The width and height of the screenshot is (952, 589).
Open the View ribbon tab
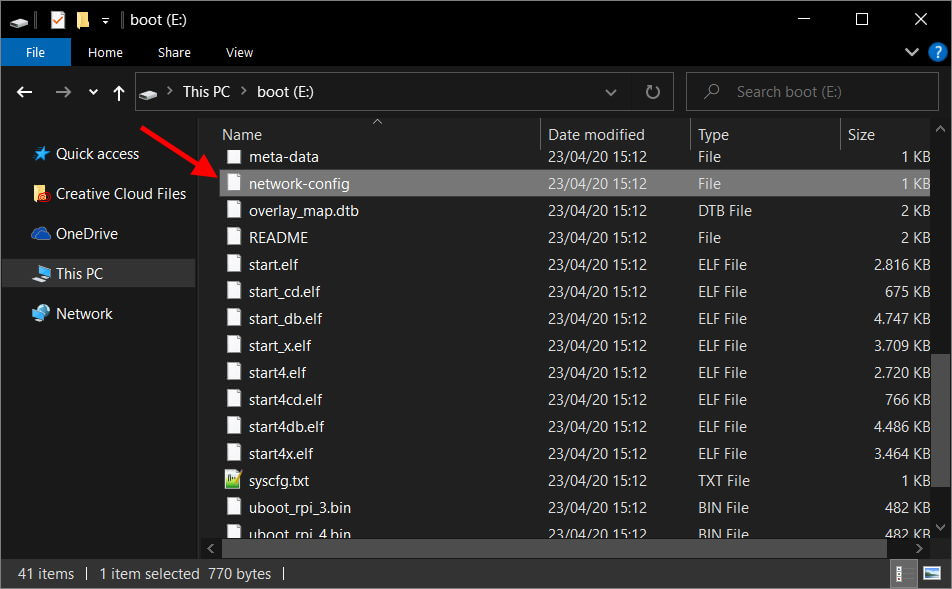coord(239,52)
